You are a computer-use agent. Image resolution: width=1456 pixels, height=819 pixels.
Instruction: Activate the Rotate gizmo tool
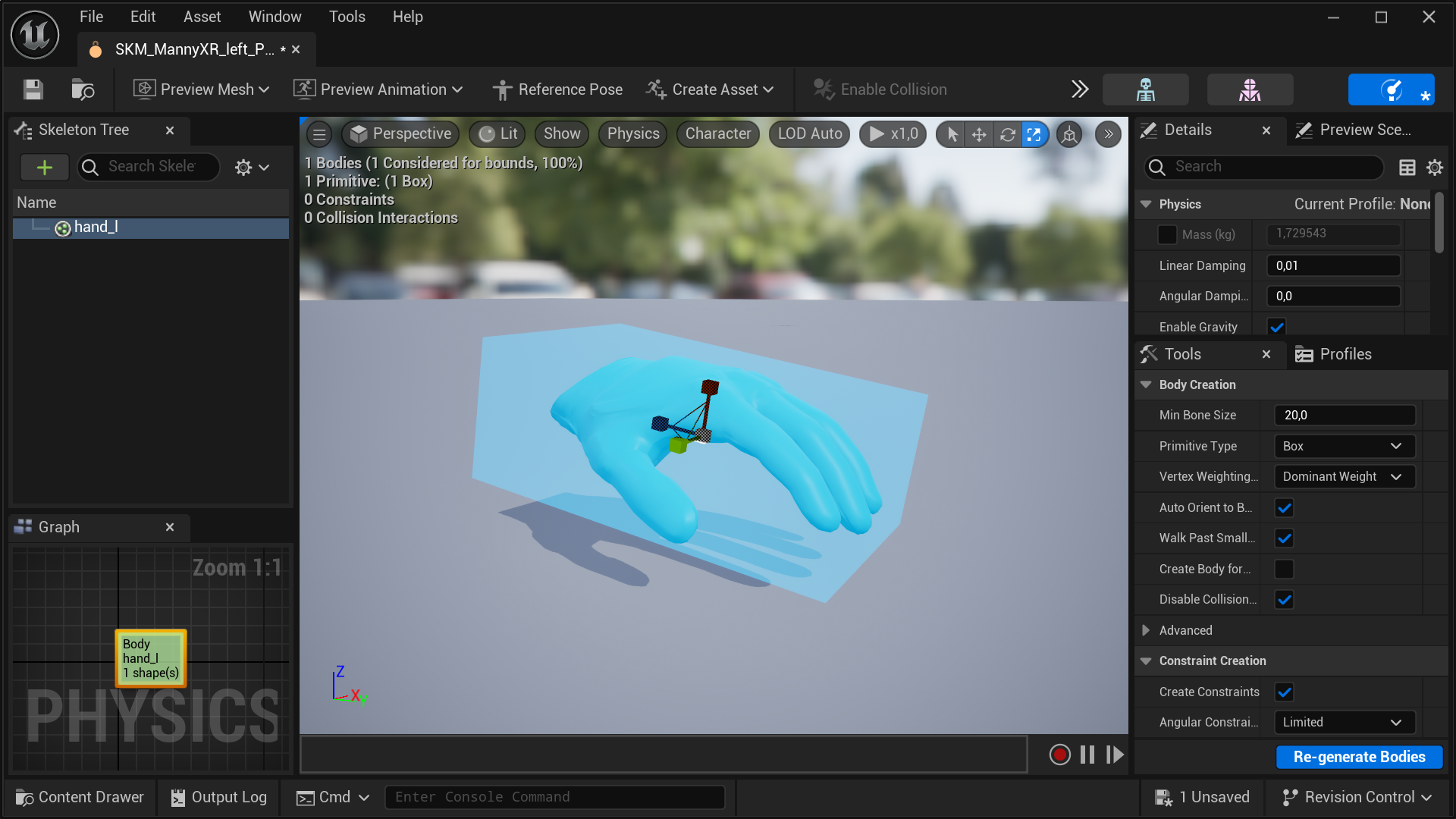click(x=1007, y=134)
